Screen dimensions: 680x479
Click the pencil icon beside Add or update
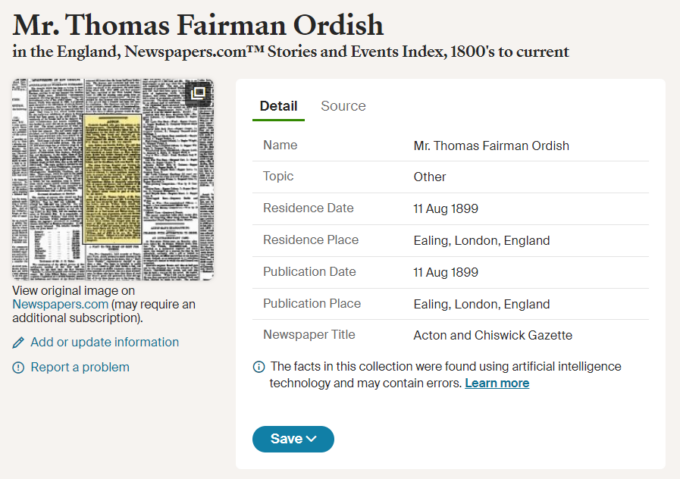pyautogui.click(x=18, y=342)
